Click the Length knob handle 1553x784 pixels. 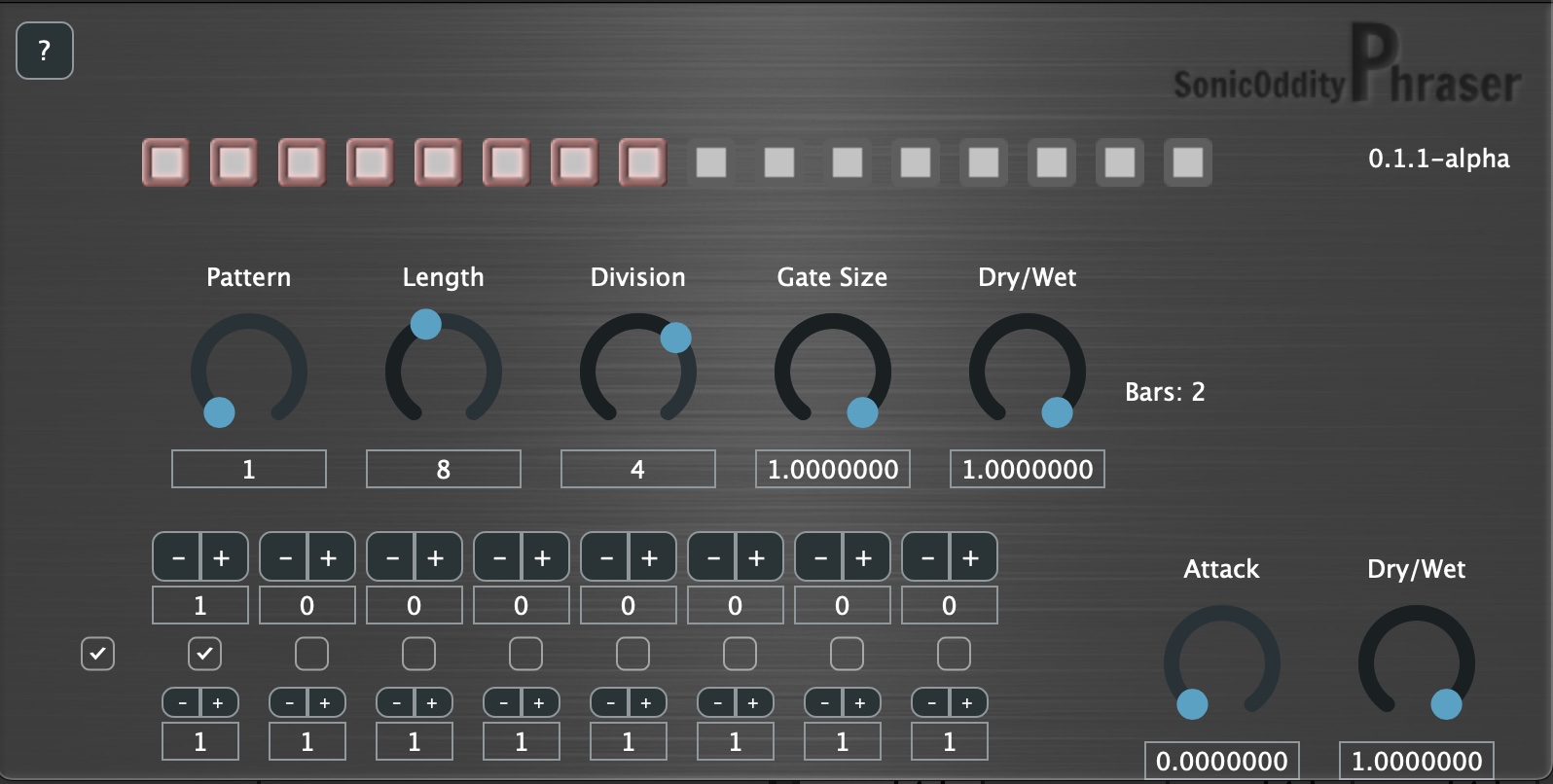tap(425, 324)
